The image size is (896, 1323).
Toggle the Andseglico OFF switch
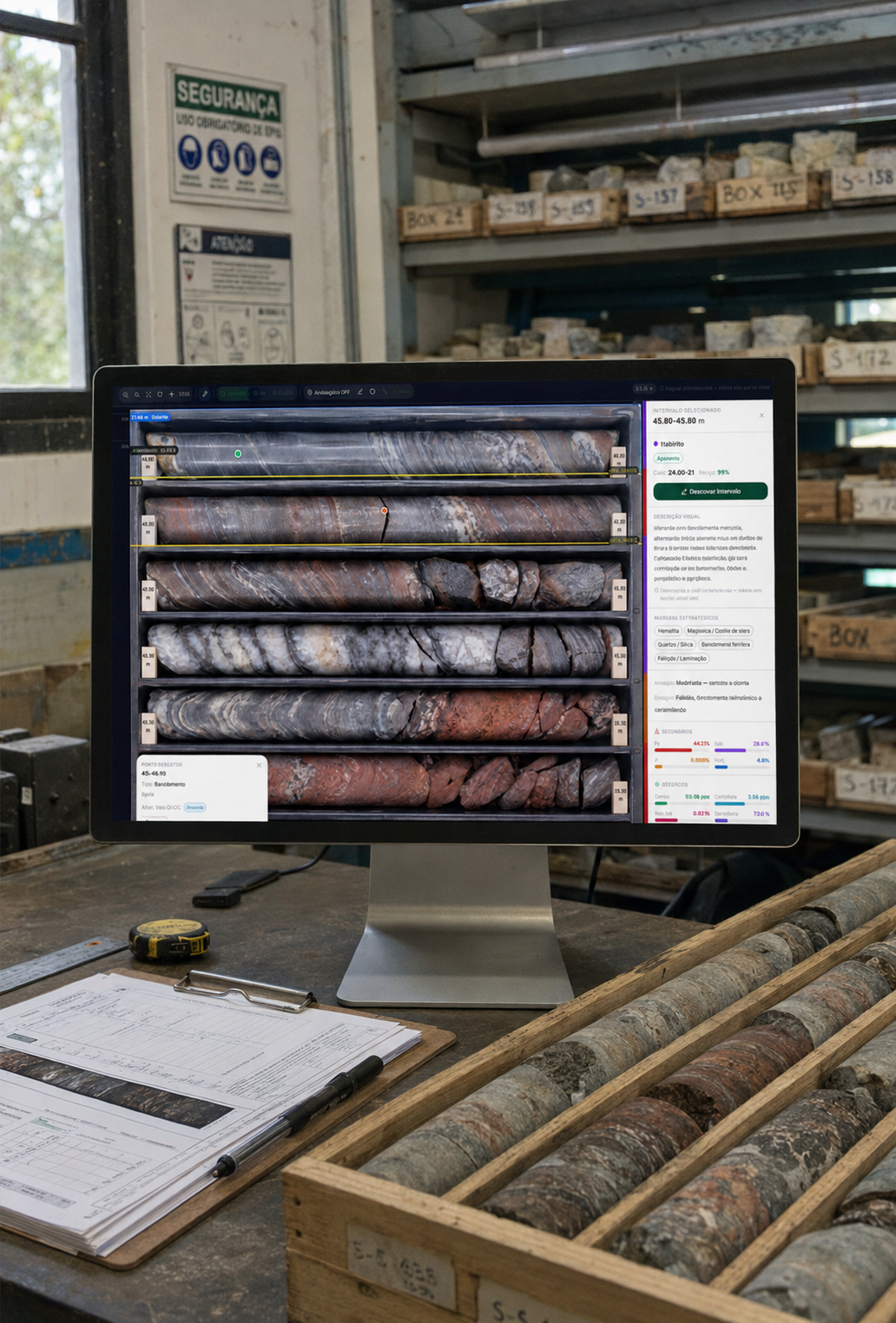[328, 392]
